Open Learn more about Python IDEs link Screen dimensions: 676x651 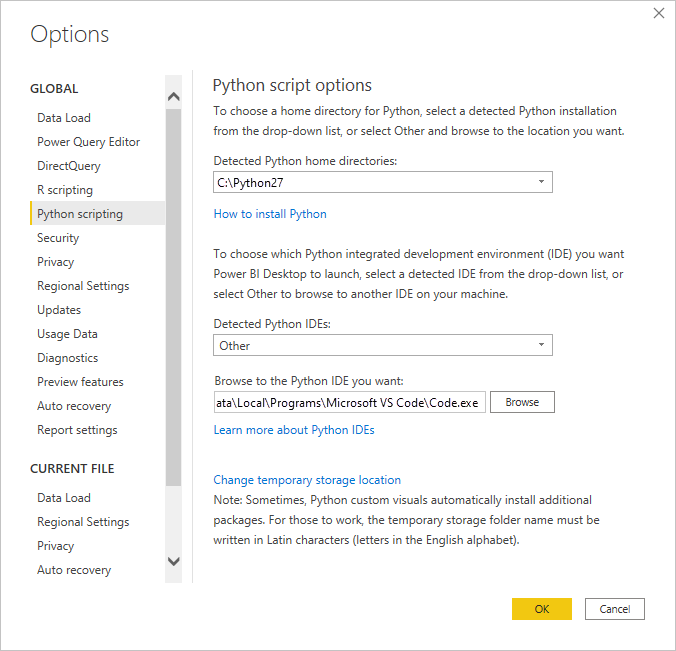pyautogui.click(x=294, y=430)
